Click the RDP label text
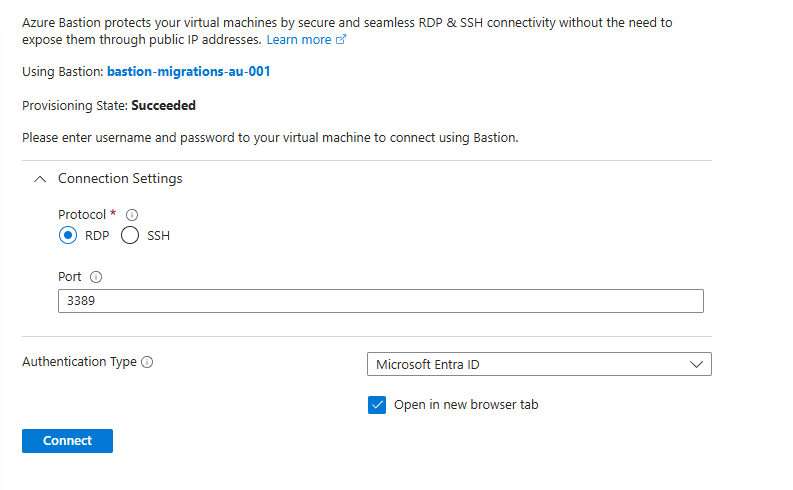This screenshot has height=490, width=793. [x=97, y=236]
